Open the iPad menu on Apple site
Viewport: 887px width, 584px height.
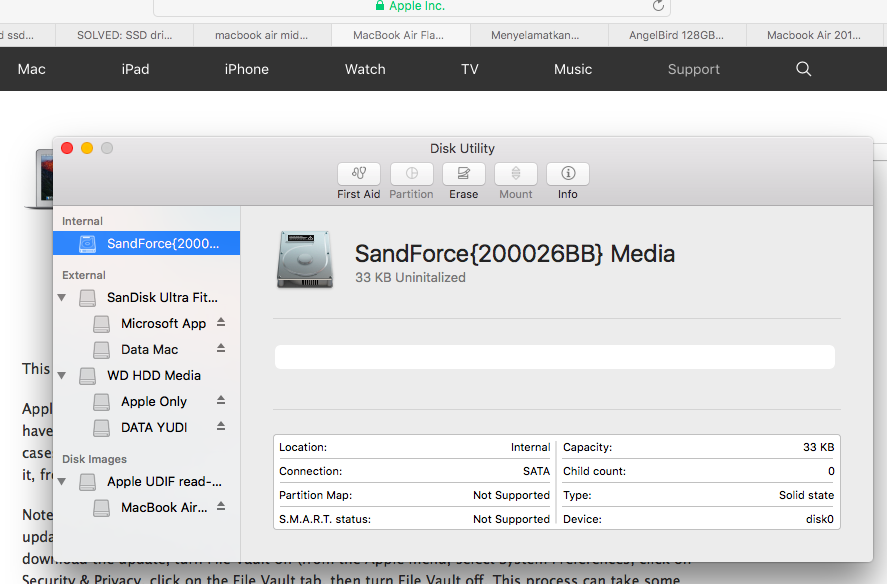tap(135, 69)
